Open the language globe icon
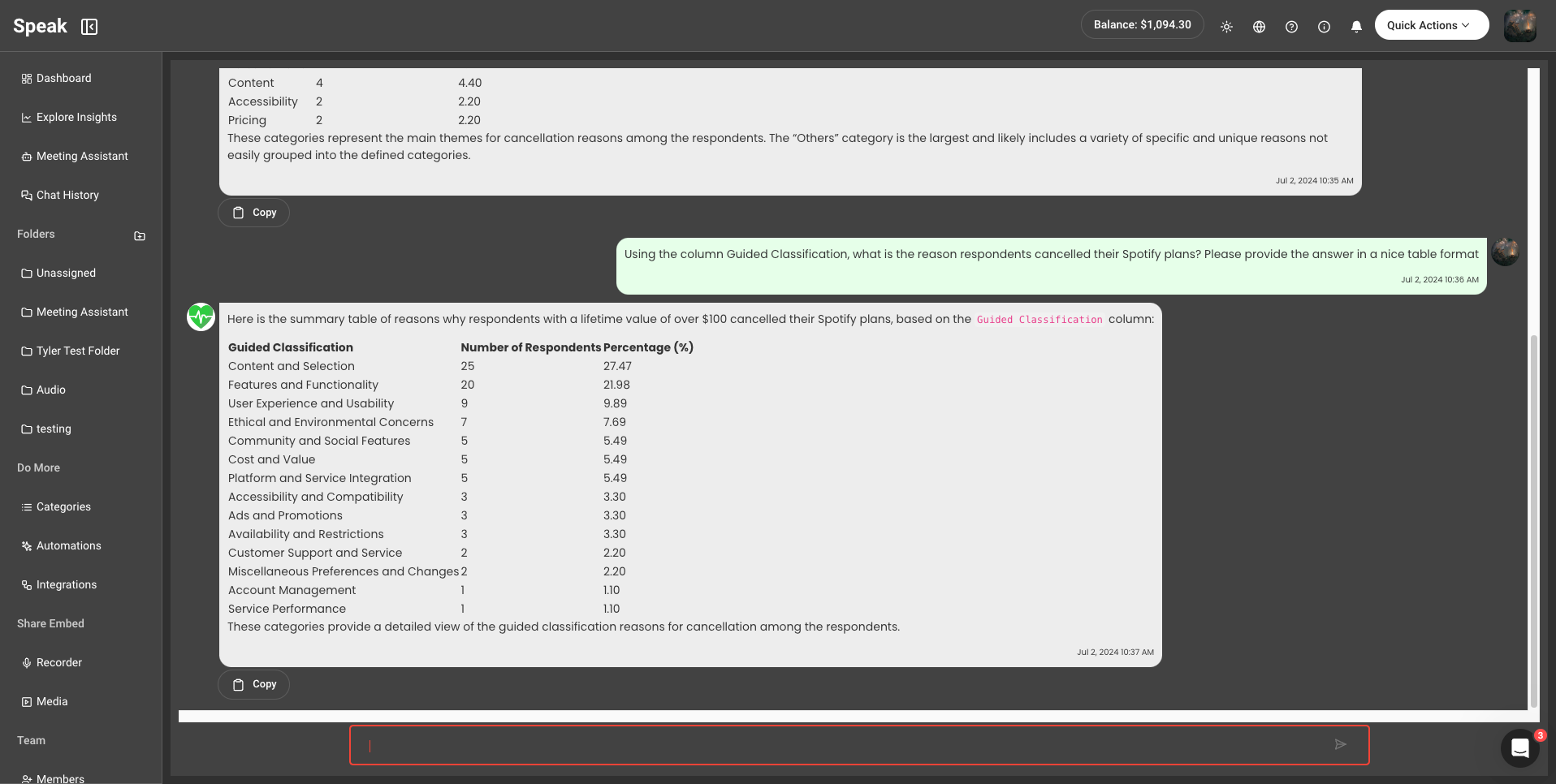 [x=1259, y=27]
